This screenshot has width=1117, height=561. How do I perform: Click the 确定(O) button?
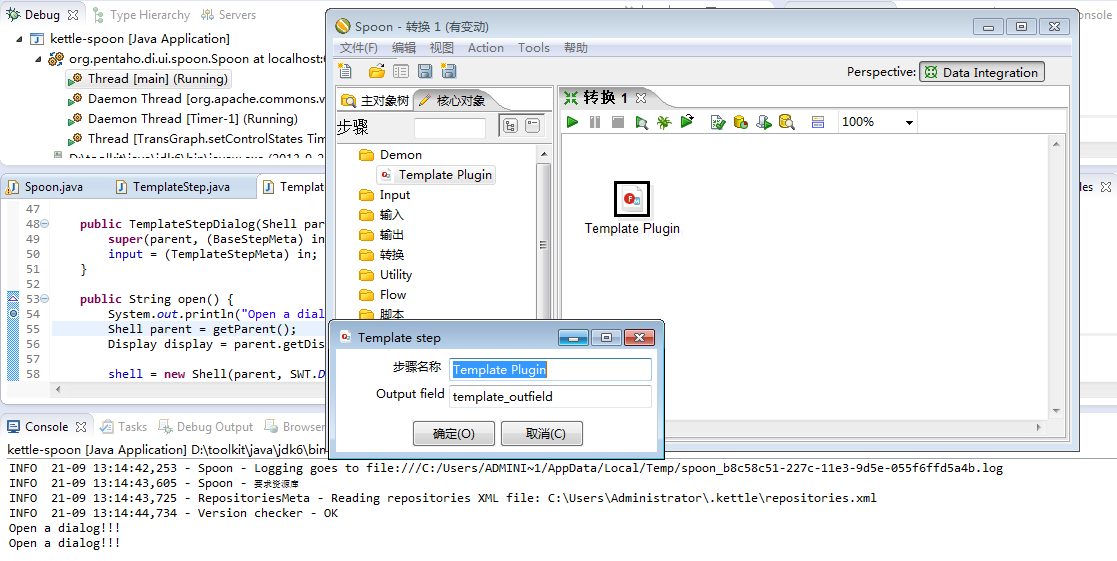pyautogui.click(x=454, y=433)
